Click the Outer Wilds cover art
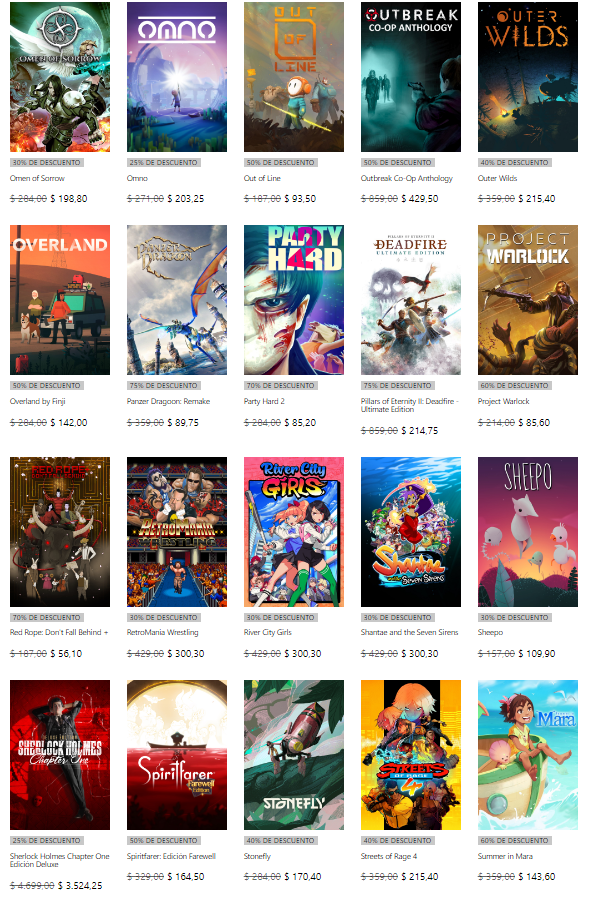The height and width of the screenshot is (901, 598). [528, 77]
